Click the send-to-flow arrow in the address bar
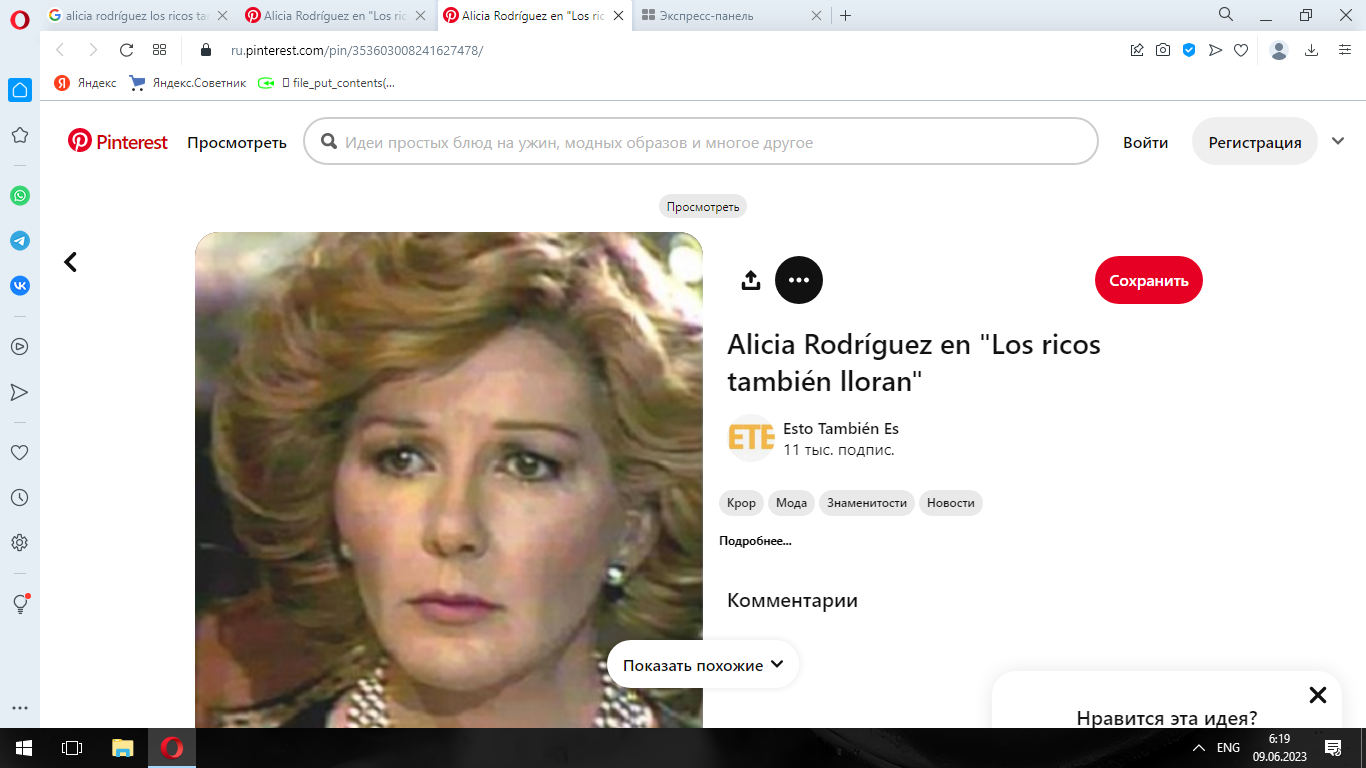Image resolution: width=1366 pixels, height=768 pixels. click(x=1215, y=50)
